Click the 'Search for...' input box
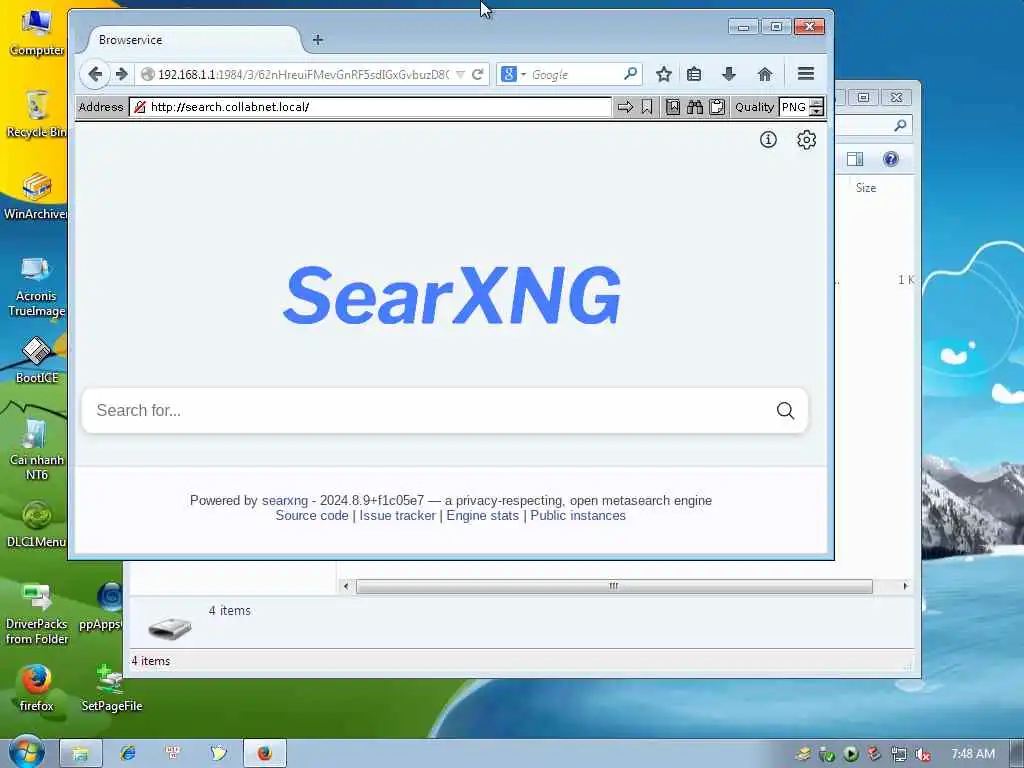Viewport: 1024px width, 768px height. (x=428, y=410)
